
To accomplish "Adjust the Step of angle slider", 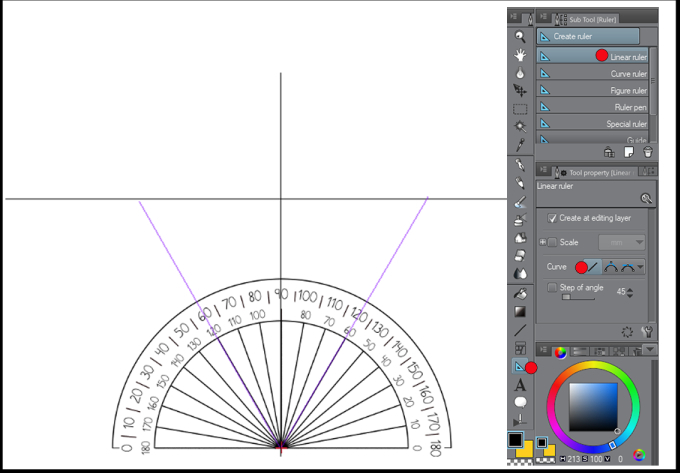I will pos(578,297).
